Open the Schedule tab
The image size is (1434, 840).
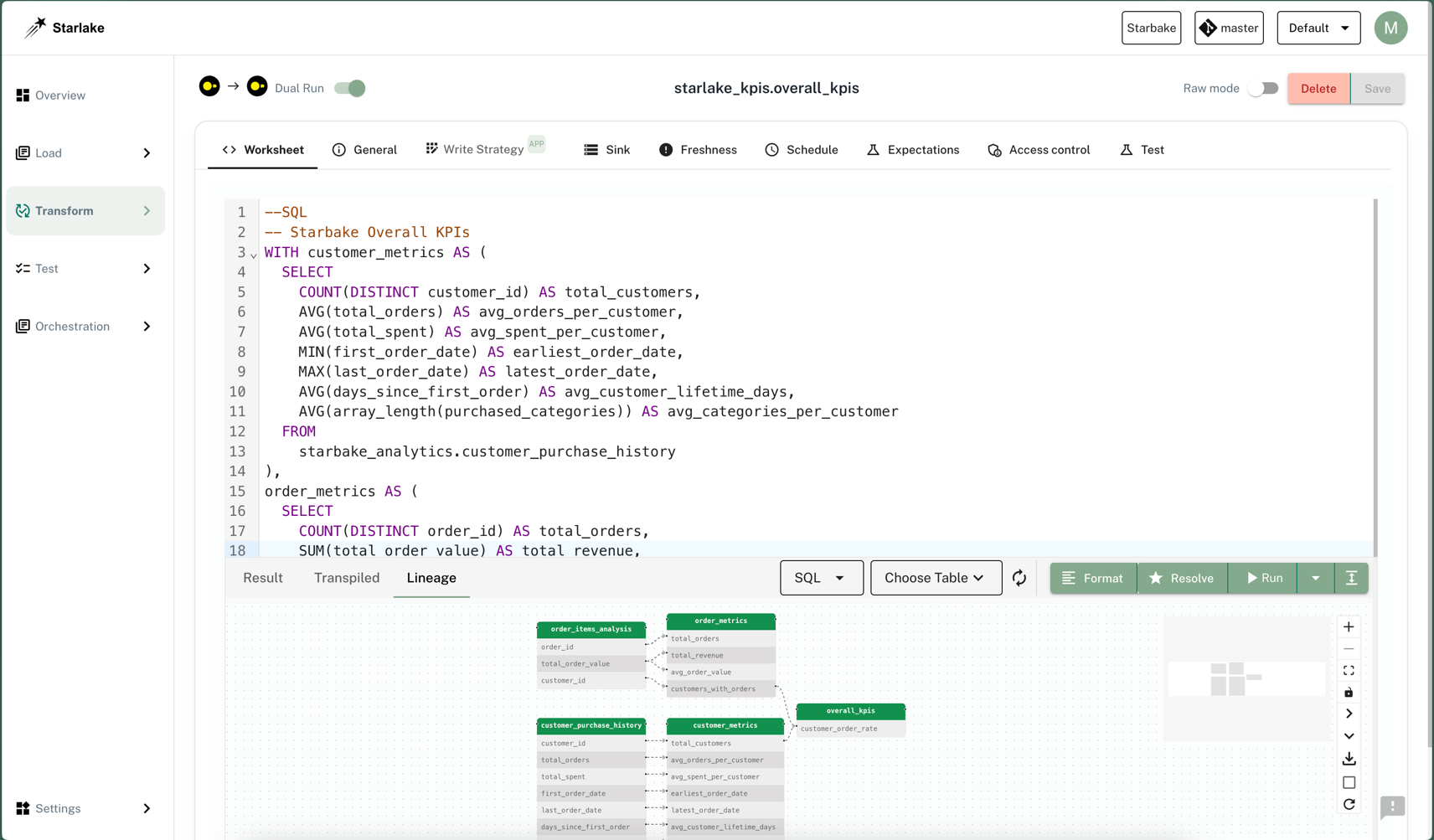802,150
